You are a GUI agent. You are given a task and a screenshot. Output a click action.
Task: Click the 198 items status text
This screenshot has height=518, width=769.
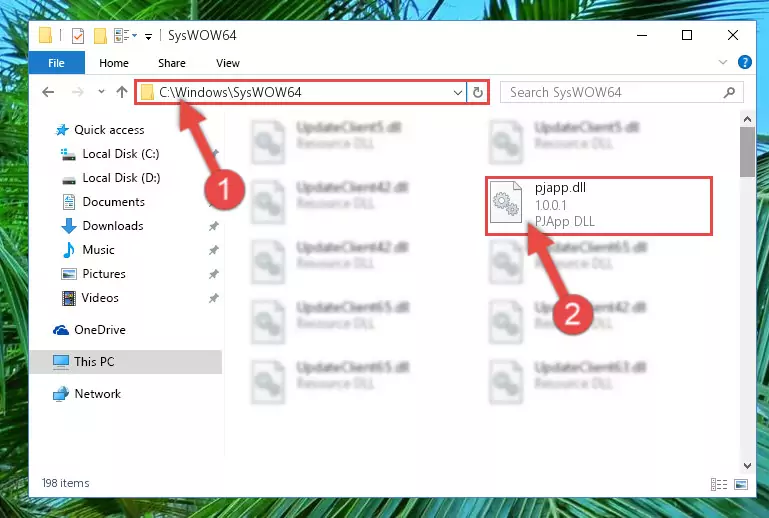point(65,483)
